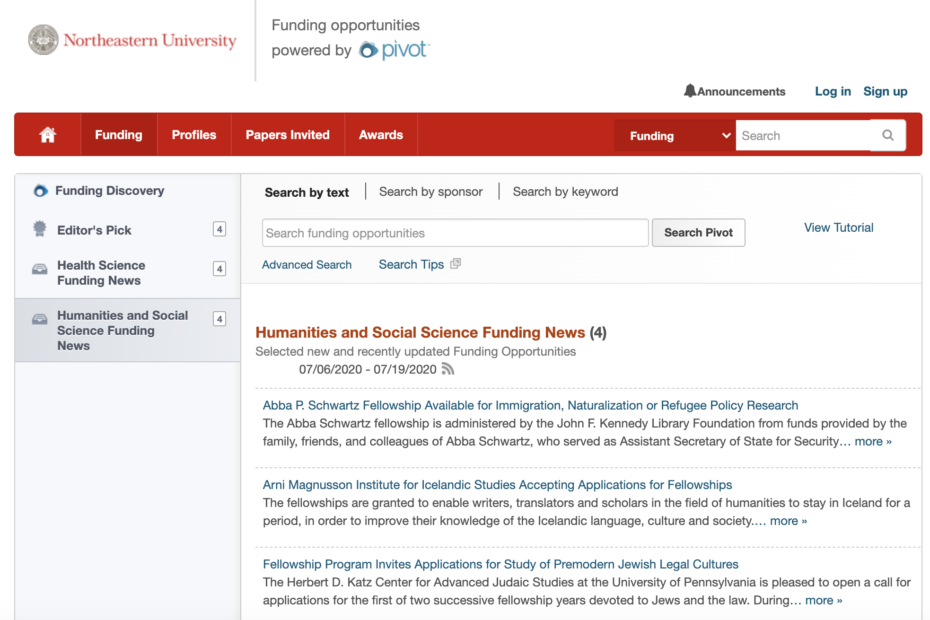The width and height of the screenshot is (930, 620).
Task: Open the View Tutorial link
Action: (838, 227)
